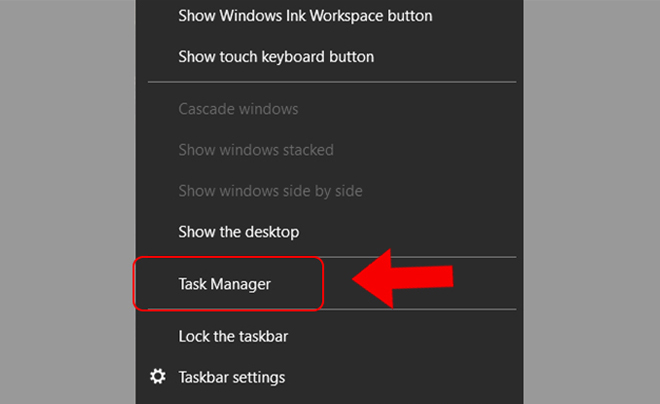Click checkmark space left of Lock the taskbar
660x404 pixels.
tap(158, 336)
